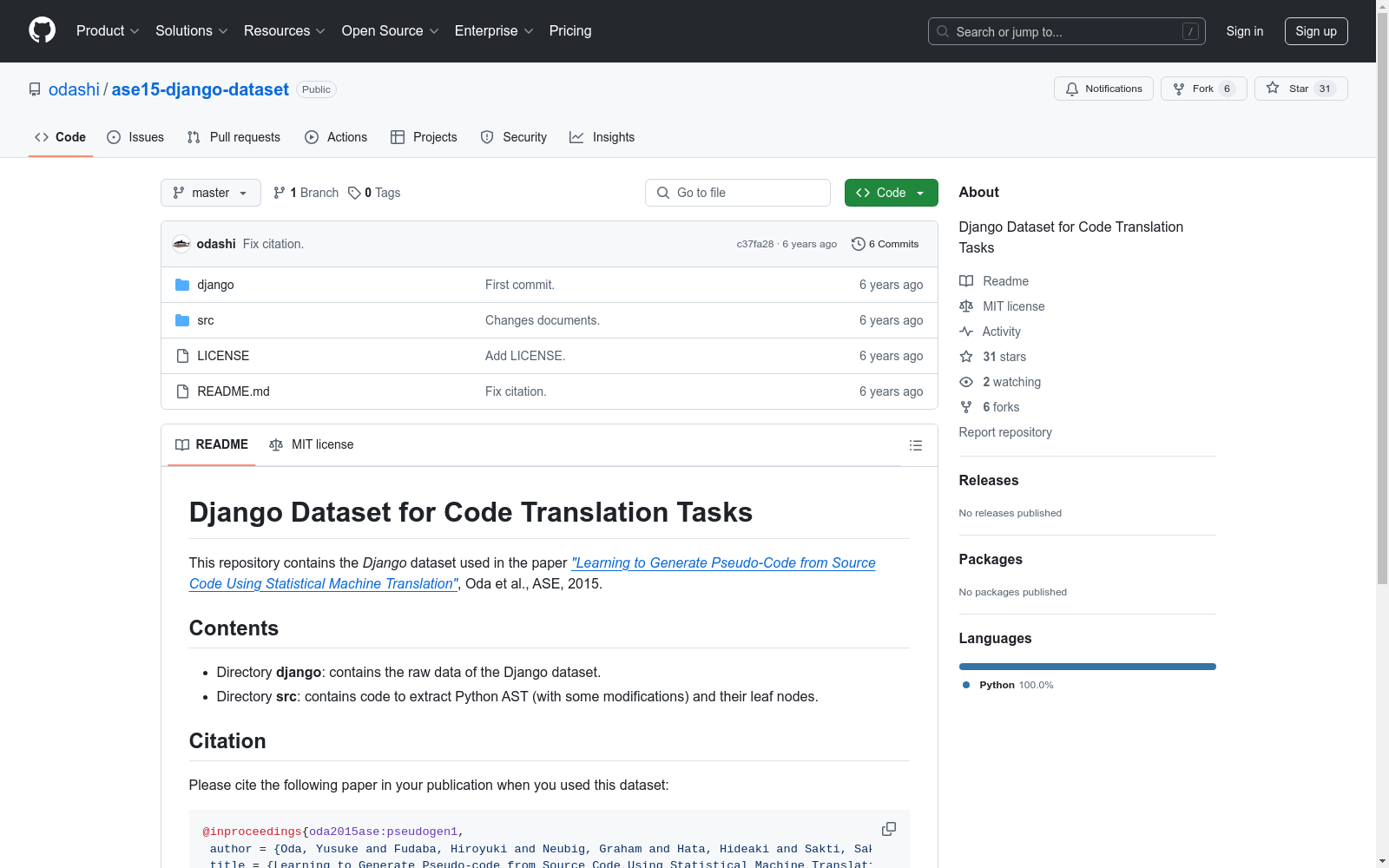Click the README.md file icon
The width and height of the screenshot is (1389, 868).
click(182, 391)
